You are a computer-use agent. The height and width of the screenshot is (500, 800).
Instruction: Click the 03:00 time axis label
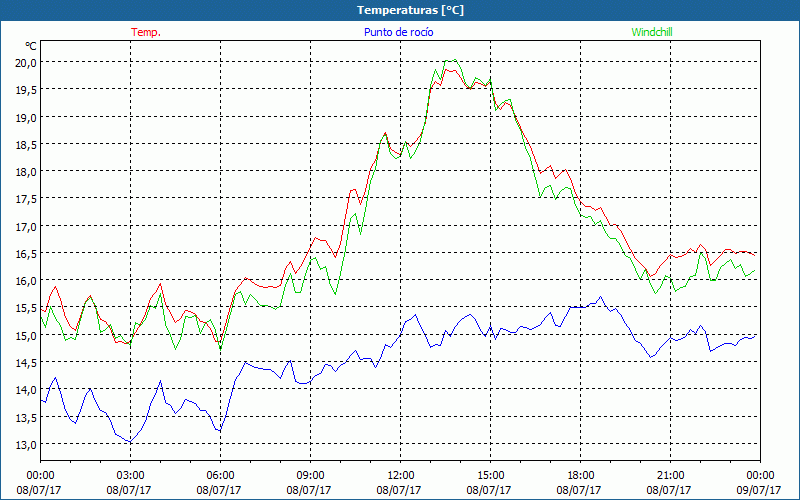point(130,475)
